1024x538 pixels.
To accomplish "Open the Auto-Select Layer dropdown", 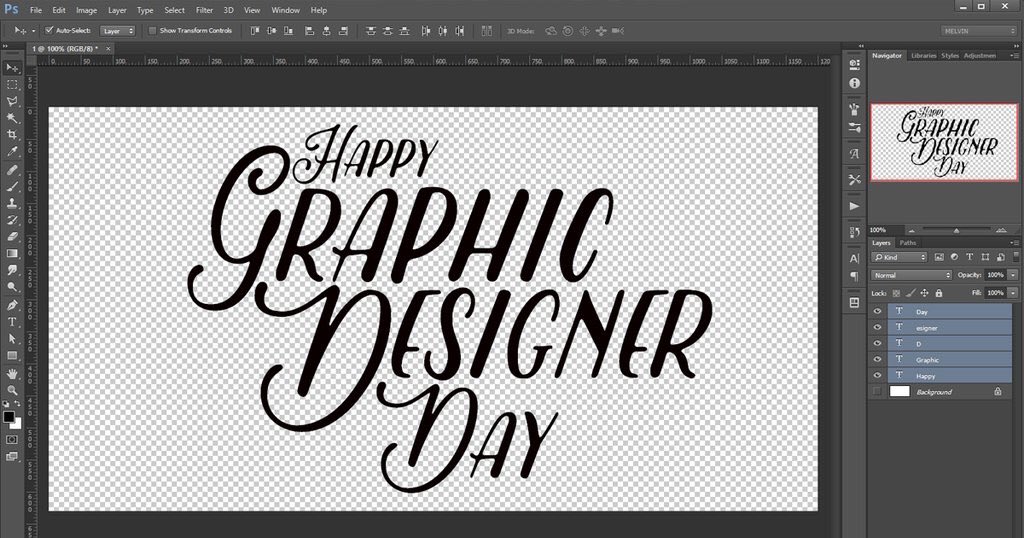I will (x=118, y=31).
